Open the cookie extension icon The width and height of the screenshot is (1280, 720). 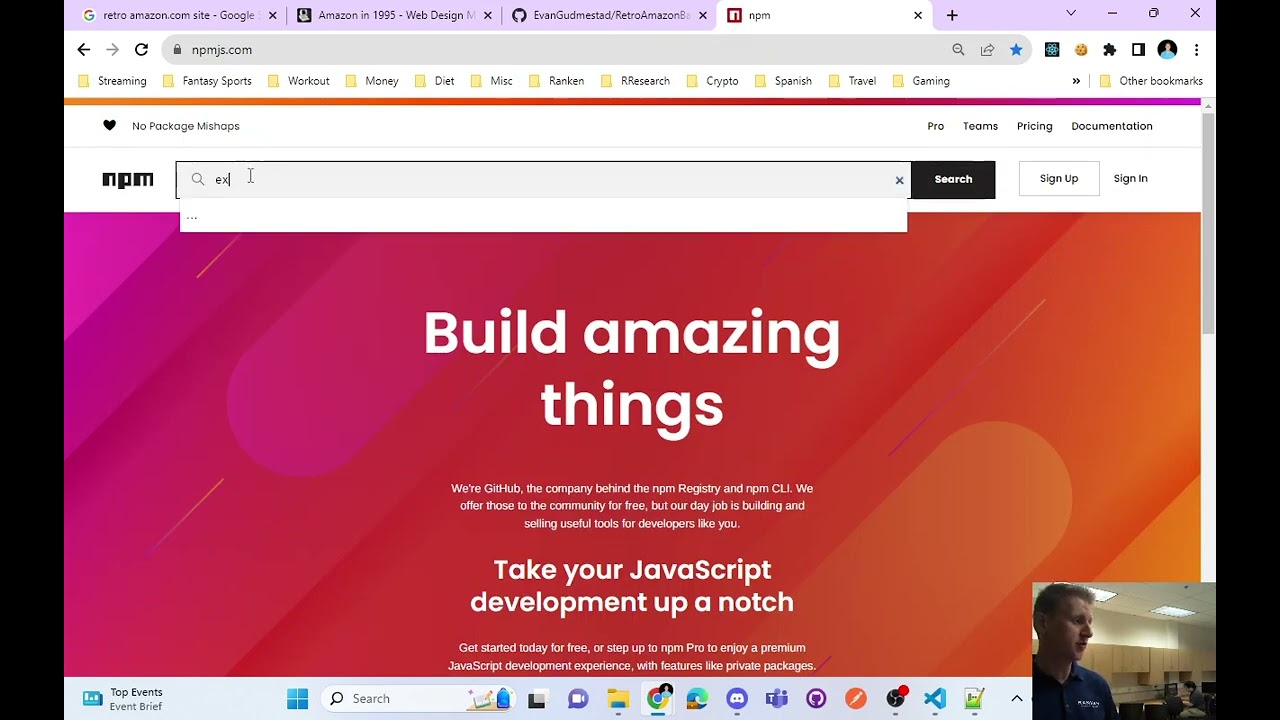[1081, 50]
